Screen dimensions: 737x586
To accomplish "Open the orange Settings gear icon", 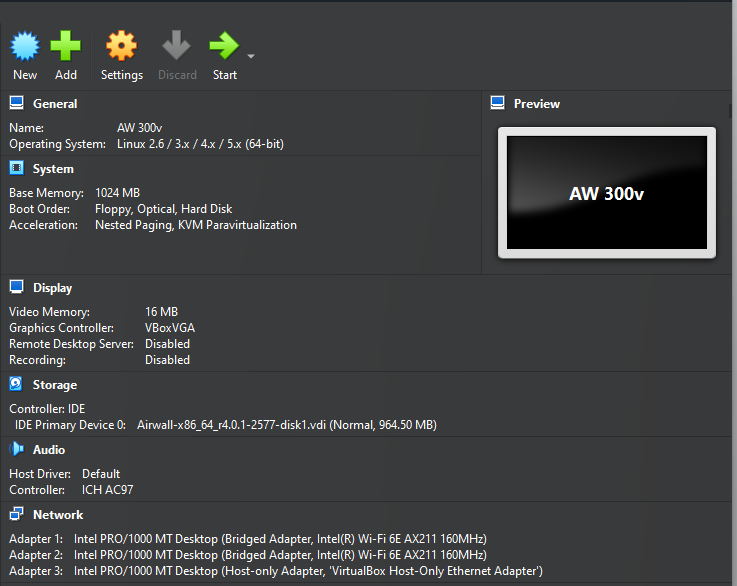I will coord(121,46).
